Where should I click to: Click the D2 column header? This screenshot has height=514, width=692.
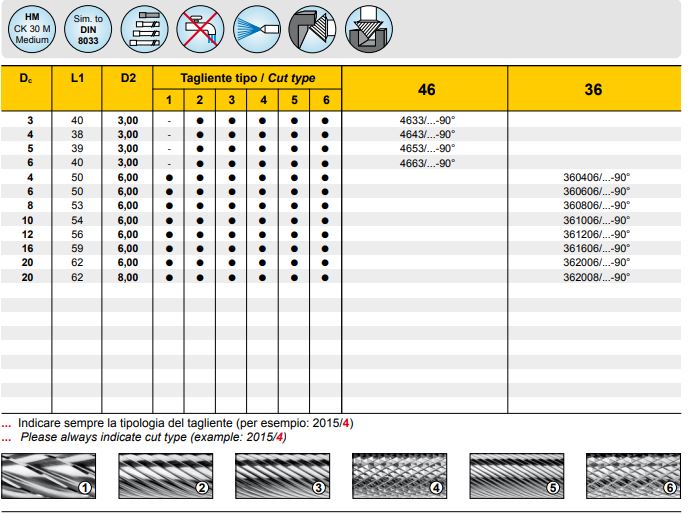(128, 77)
